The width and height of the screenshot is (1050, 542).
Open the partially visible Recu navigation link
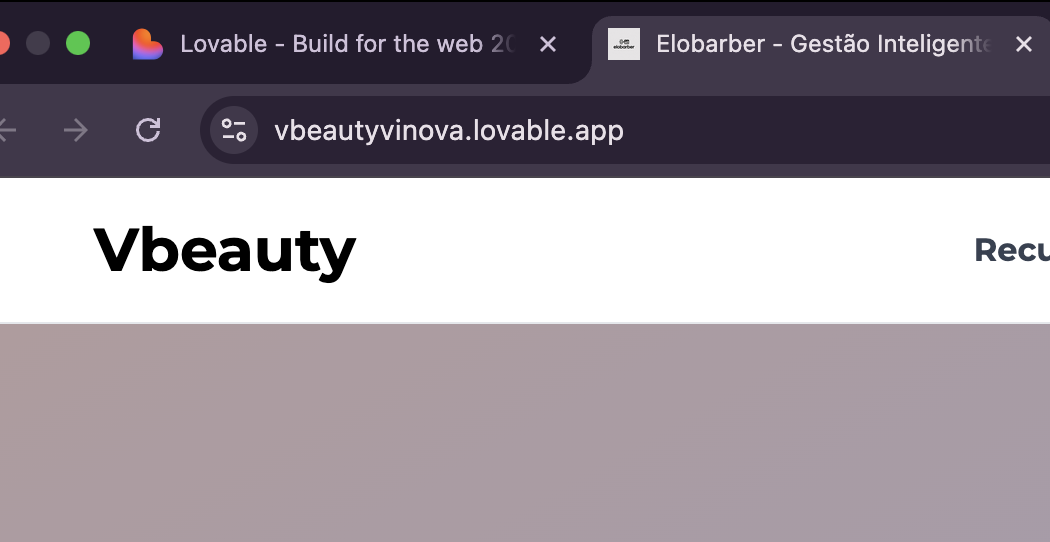click(x=1011, y=250)
